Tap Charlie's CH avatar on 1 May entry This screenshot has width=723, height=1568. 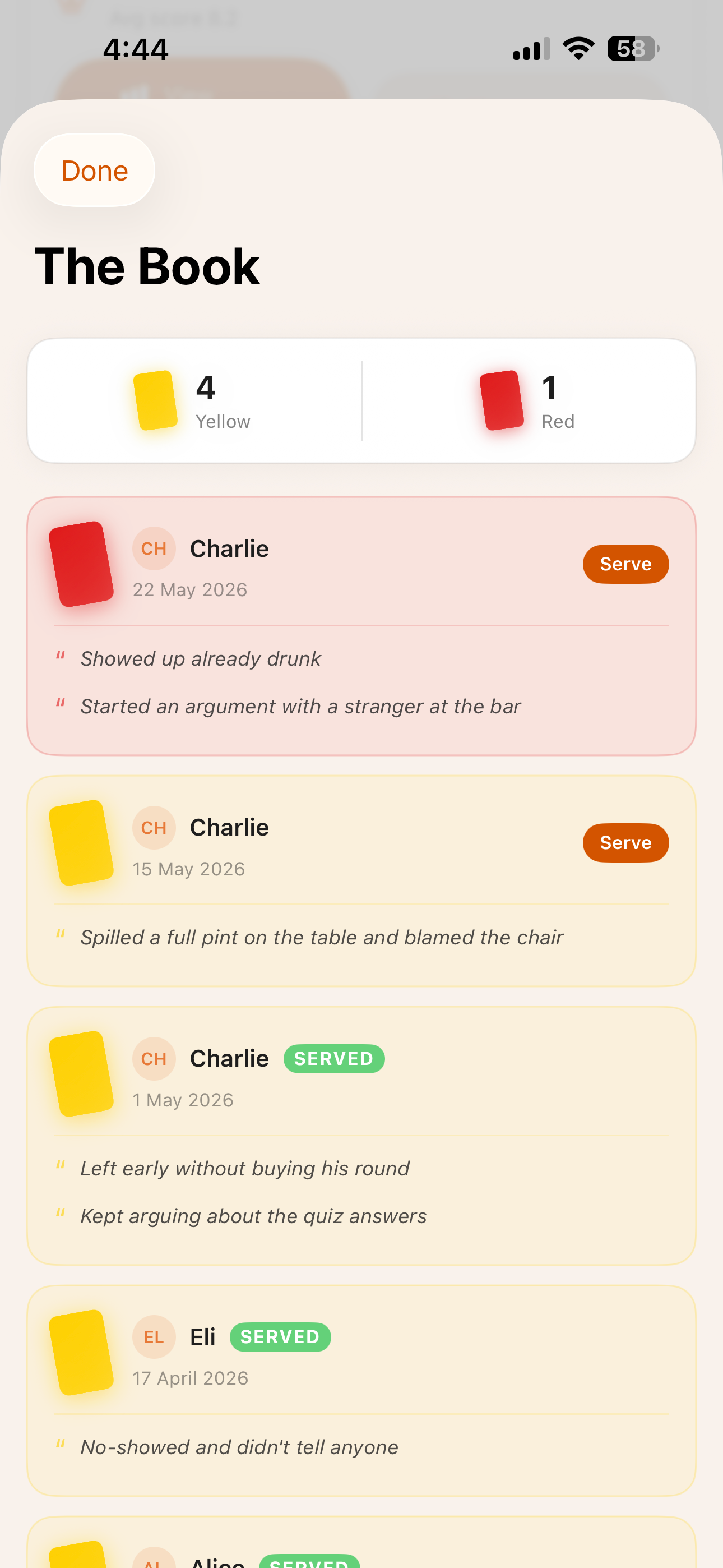(154, 1059)
